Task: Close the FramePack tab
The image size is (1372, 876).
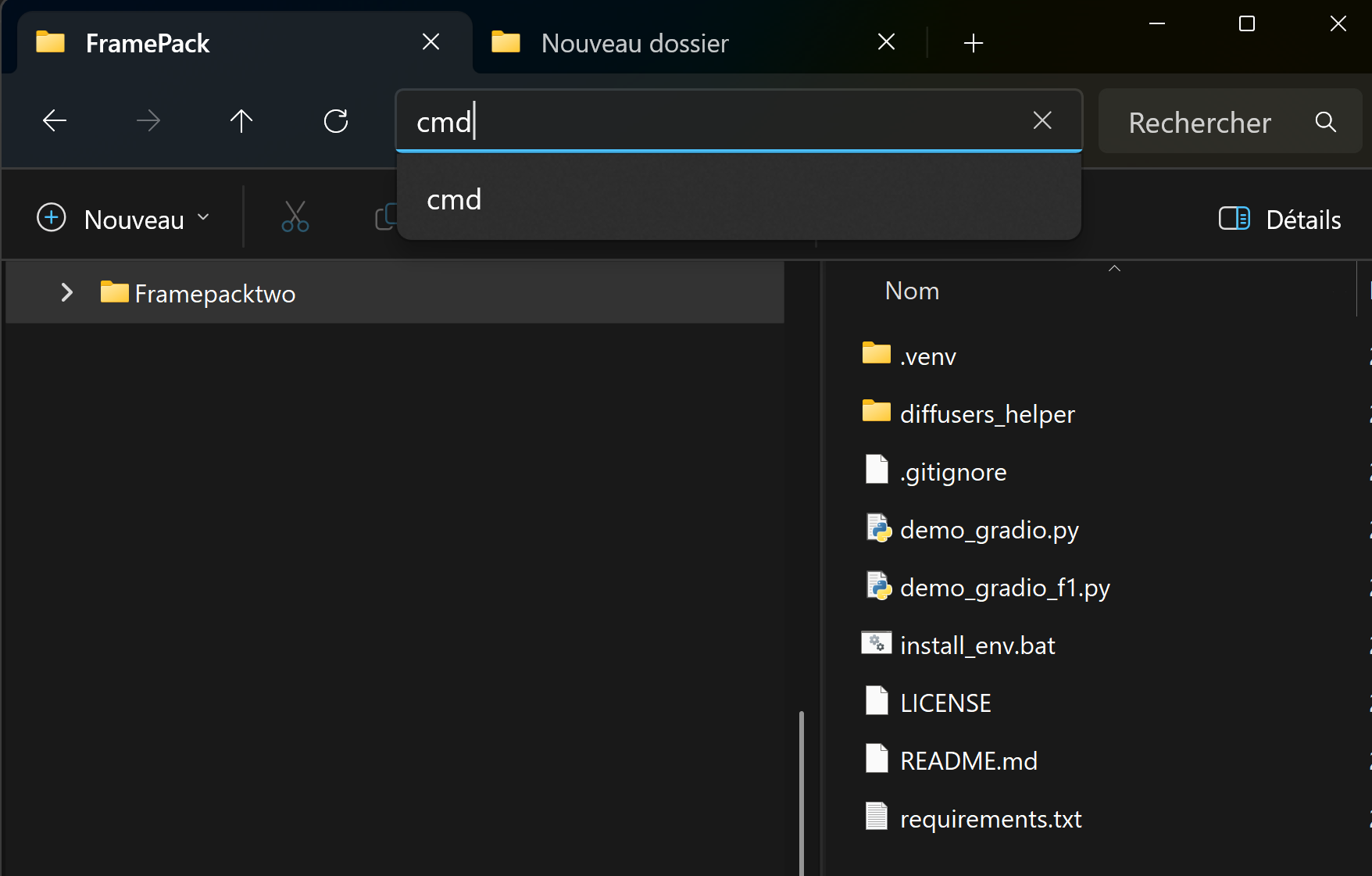Action: pyautogui.click(x=431, y=42)
